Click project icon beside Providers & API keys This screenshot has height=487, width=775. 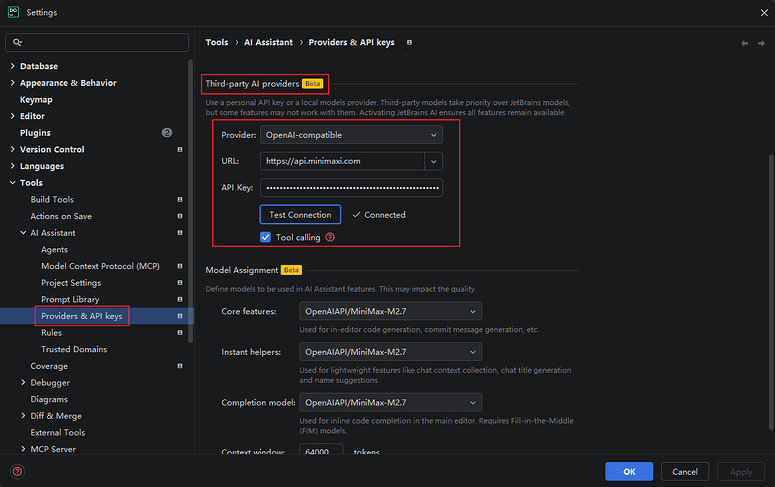tap(180, 316)
